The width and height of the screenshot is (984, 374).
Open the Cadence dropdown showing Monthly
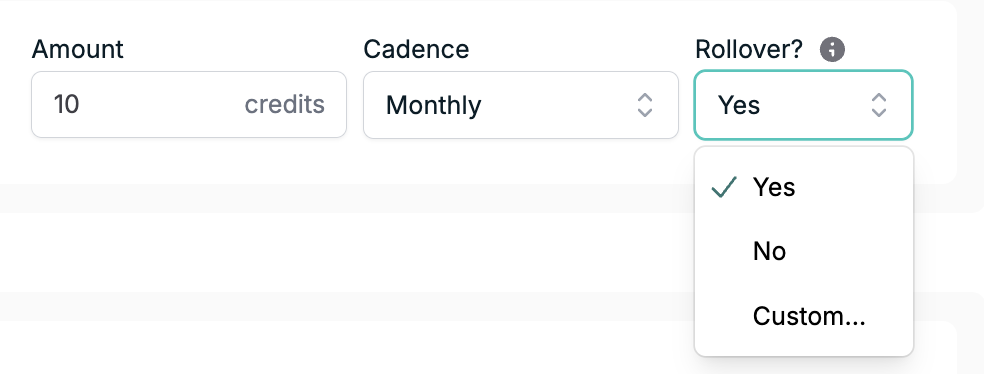[x=521, y=105]
